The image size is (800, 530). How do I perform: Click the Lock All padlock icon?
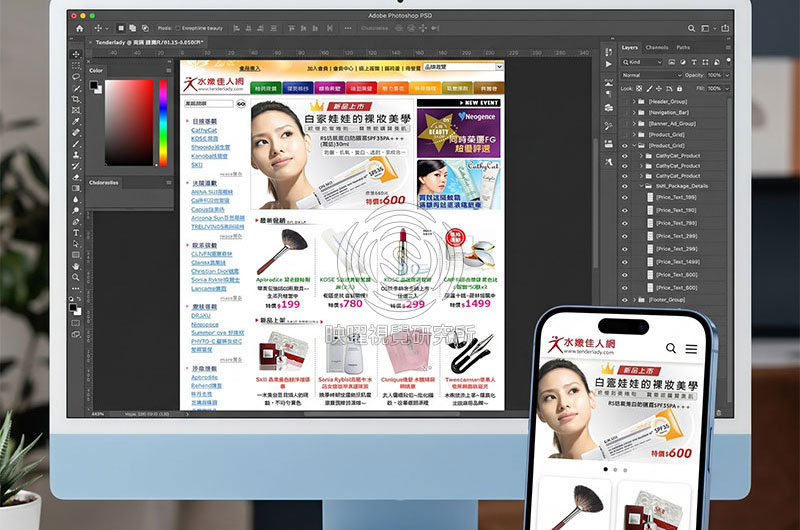tap(679, 89)
